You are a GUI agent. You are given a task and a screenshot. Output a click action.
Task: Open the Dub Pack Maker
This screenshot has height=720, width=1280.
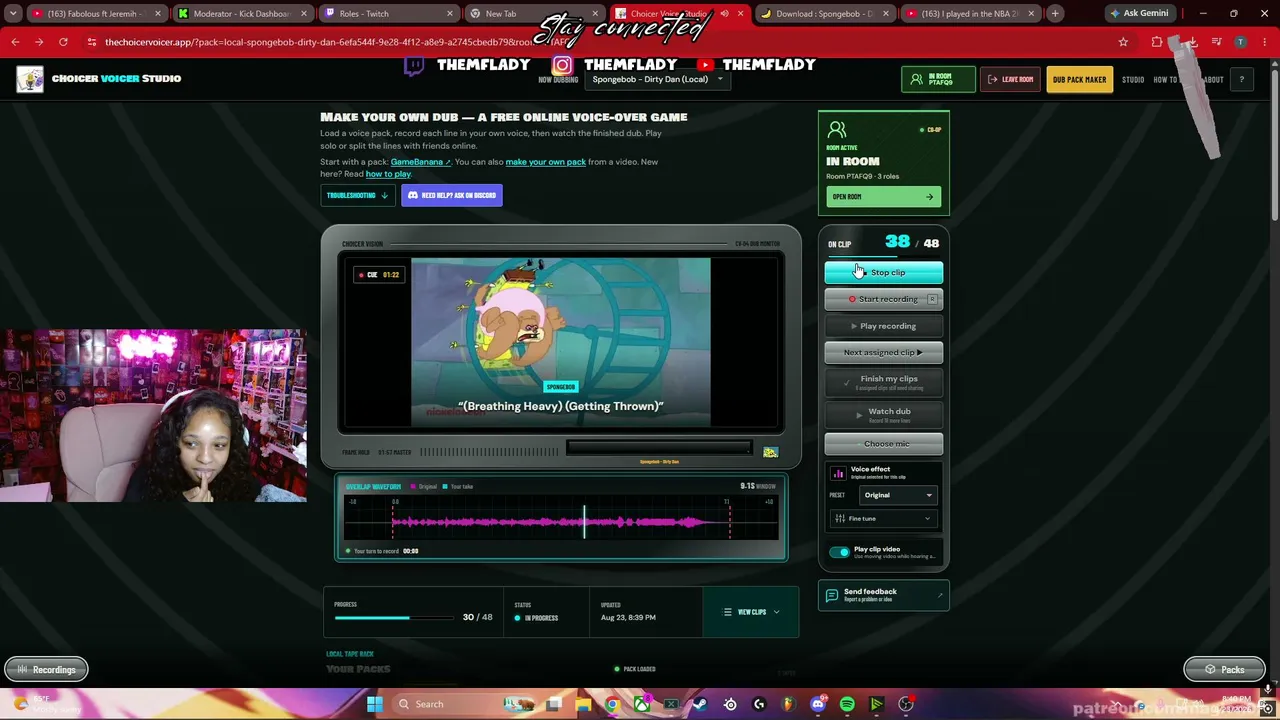1079,79
